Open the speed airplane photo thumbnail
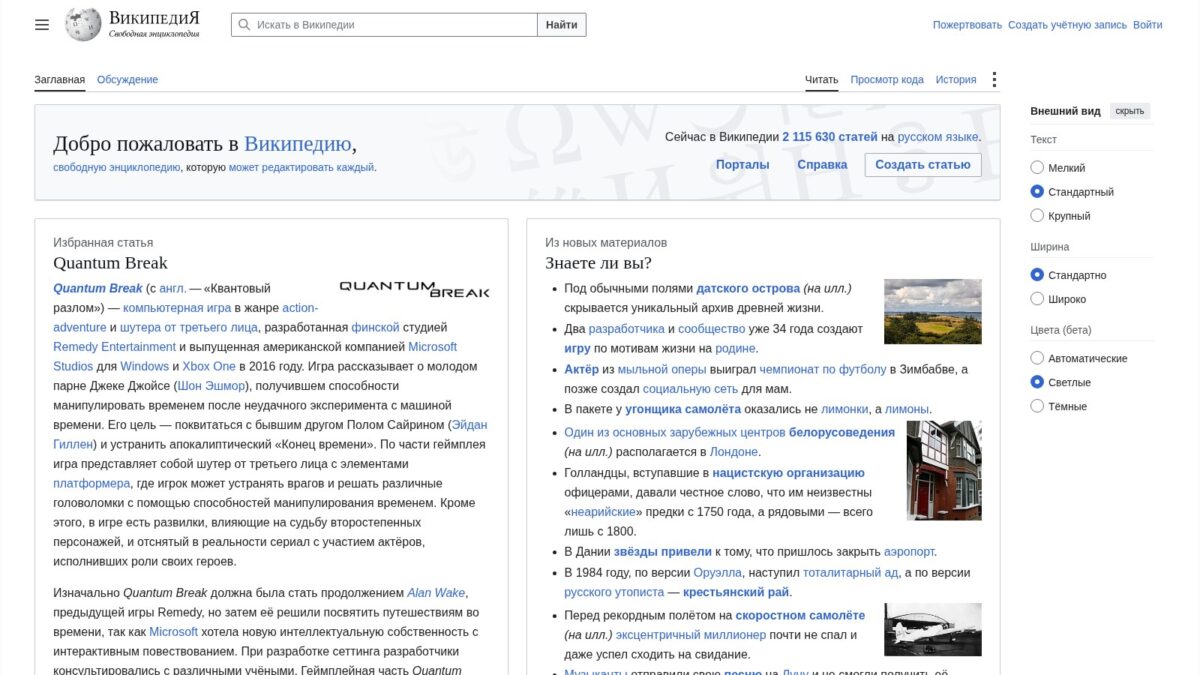Viewport: 1200px width, 675px height. click(x=933, y=630)
